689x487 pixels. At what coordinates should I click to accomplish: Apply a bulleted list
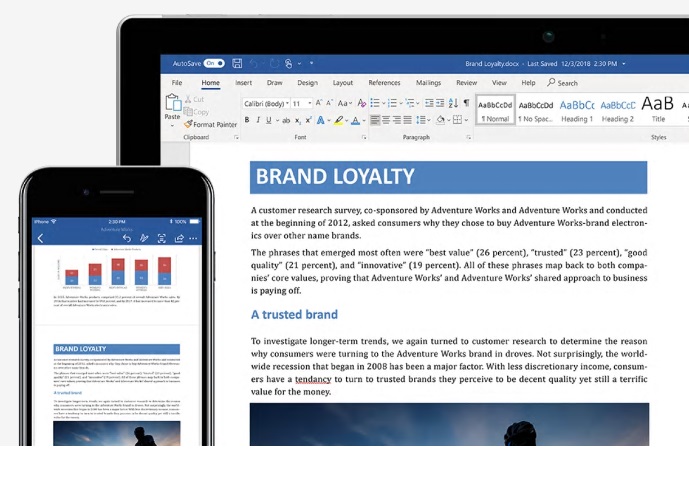coord(375,103)
